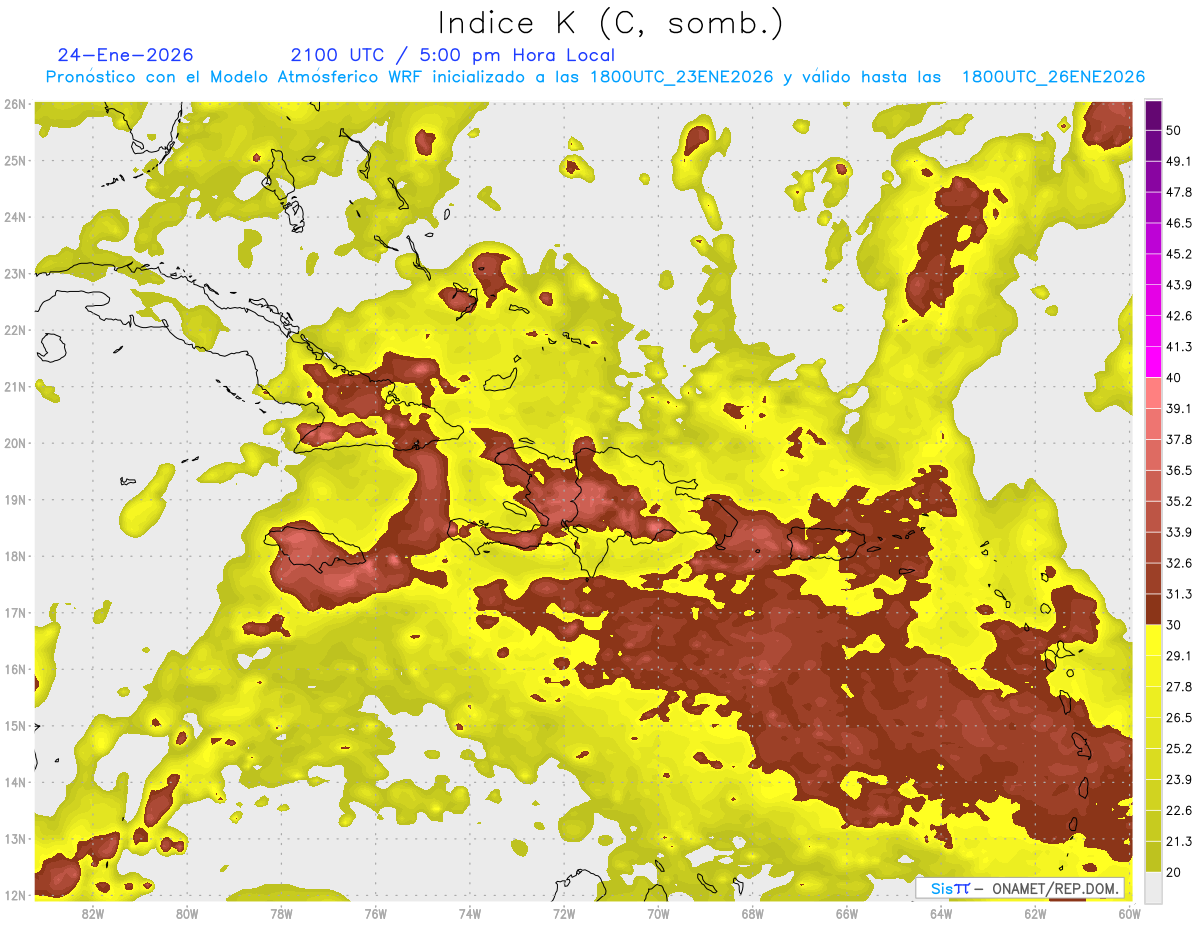Click the colorbar value '43.9'

click(x=1179, y=285)
